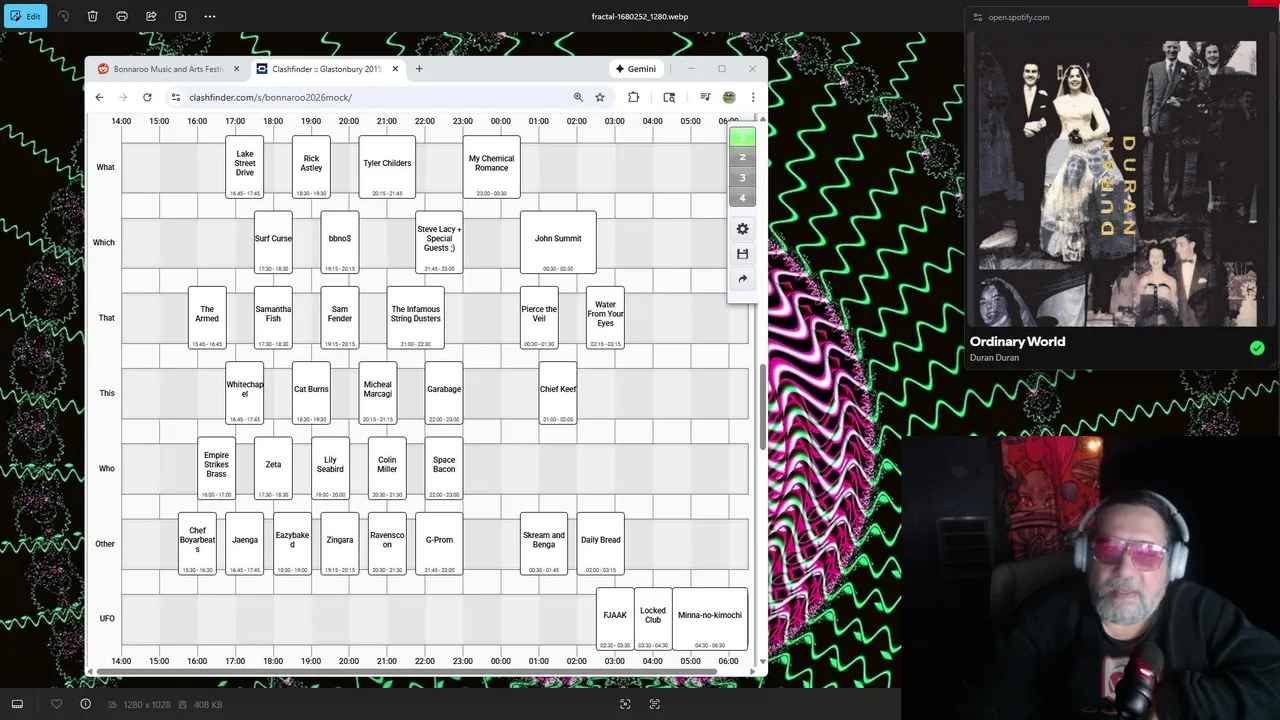Screen dimensions: 1280x720
Task: Bookmark this page with the star icon
Action: (600, 97)
